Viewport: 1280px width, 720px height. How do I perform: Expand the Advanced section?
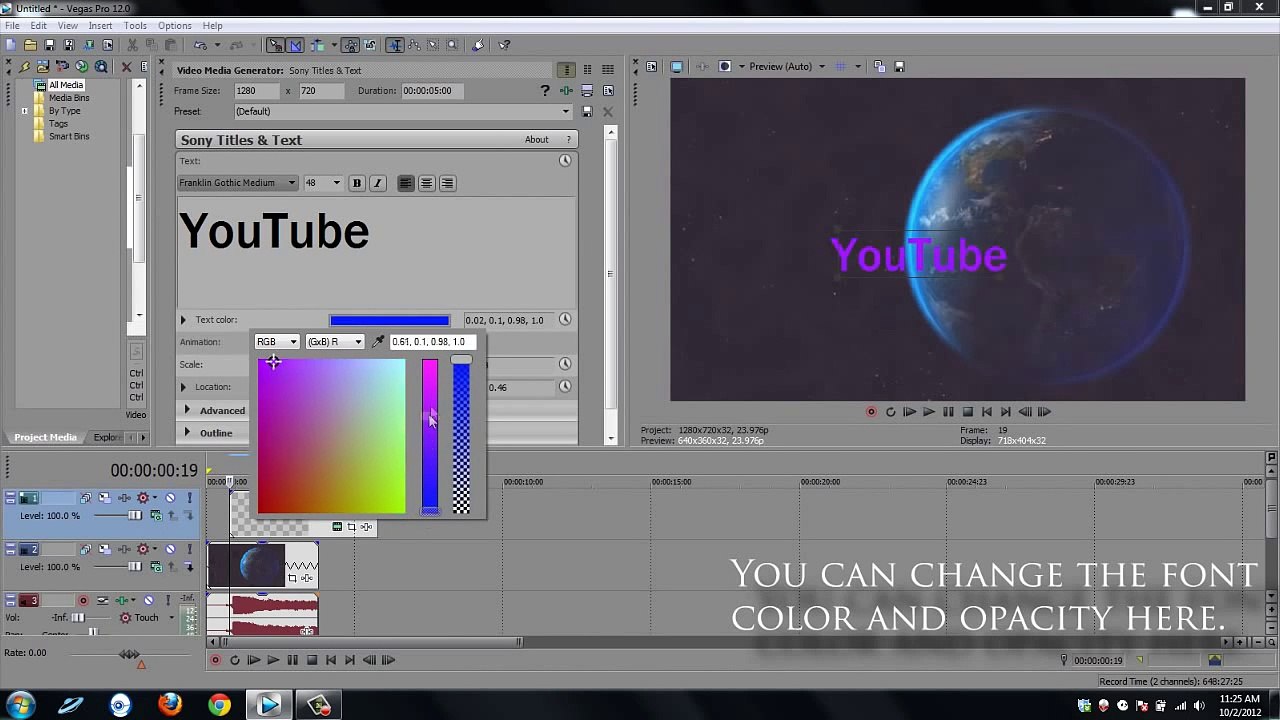(x=187, y=410)
